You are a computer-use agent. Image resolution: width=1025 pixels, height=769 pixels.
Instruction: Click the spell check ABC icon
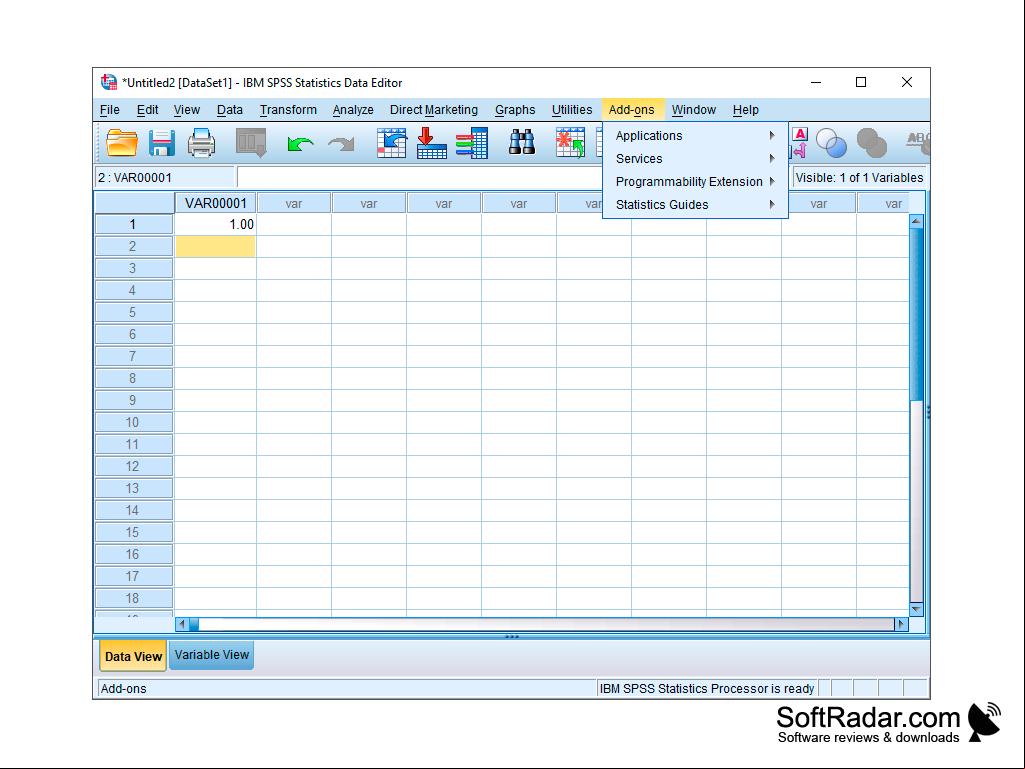(x=918, y=143)
